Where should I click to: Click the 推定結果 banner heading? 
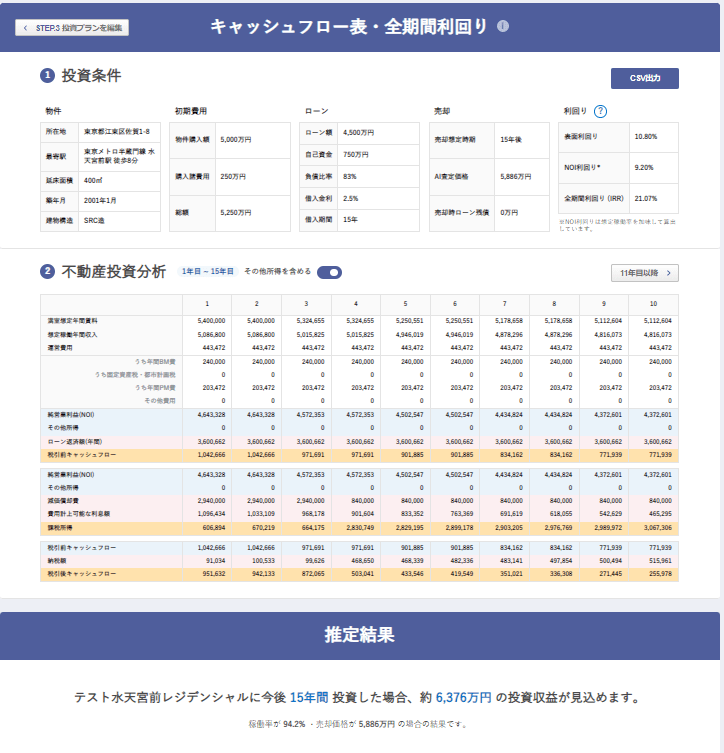(x=360, y=635)
